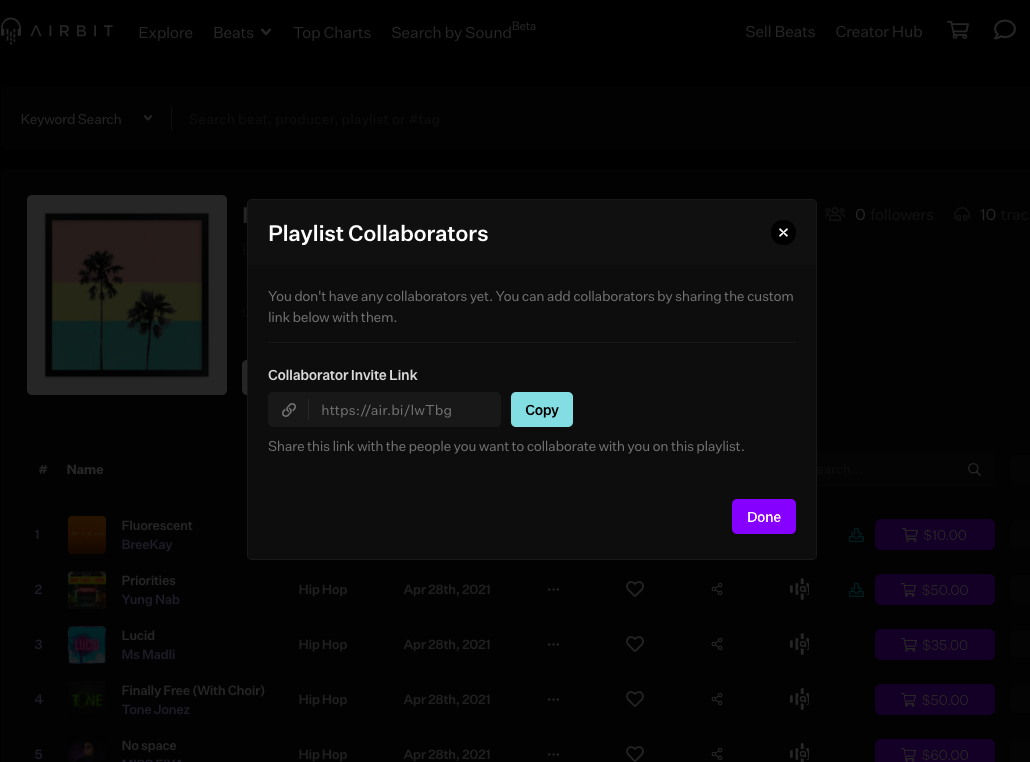1030x762 pixels.
Task: Open the Airbit logo home link
Action: click(x=57, y=31)
